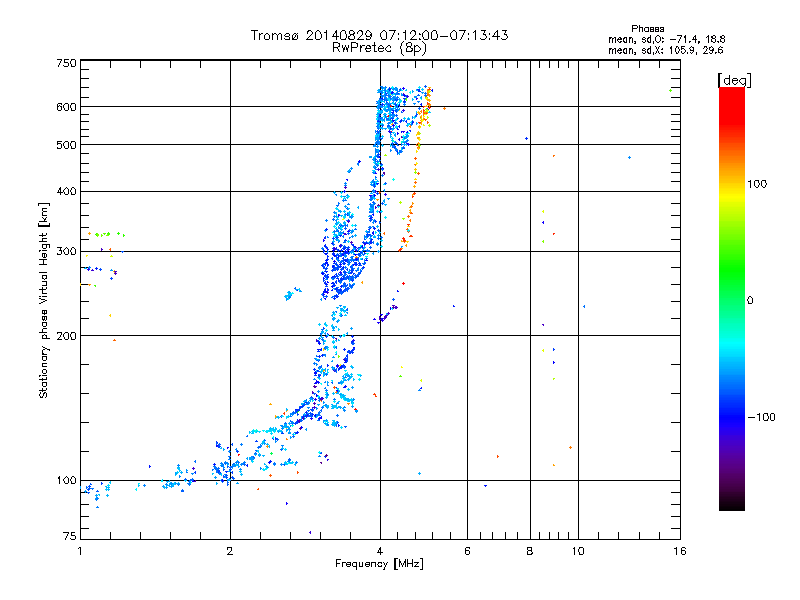The width and height of the screenshot is (800, 600).
Task: Click the x-axis tick label '1'
Action: [x=80, y=551]
